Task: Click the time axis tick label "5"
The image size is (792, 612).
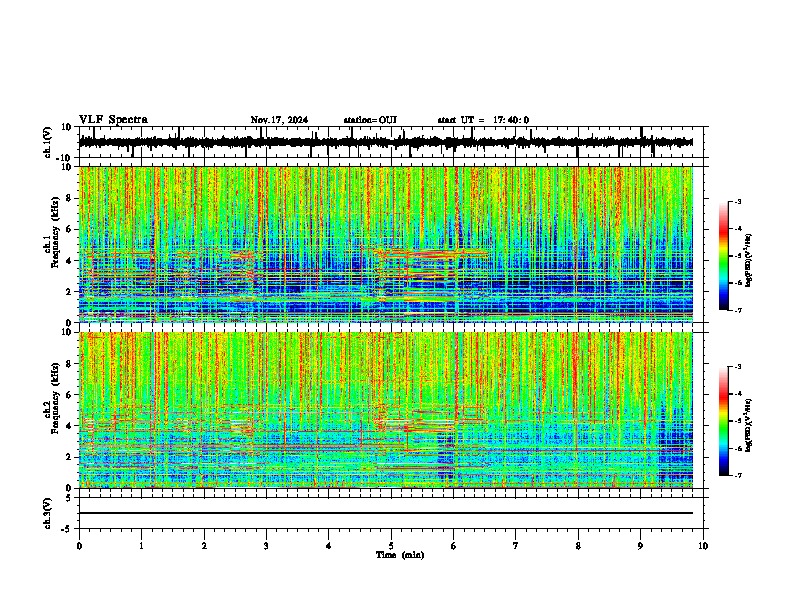Action: tap(391, 546)
